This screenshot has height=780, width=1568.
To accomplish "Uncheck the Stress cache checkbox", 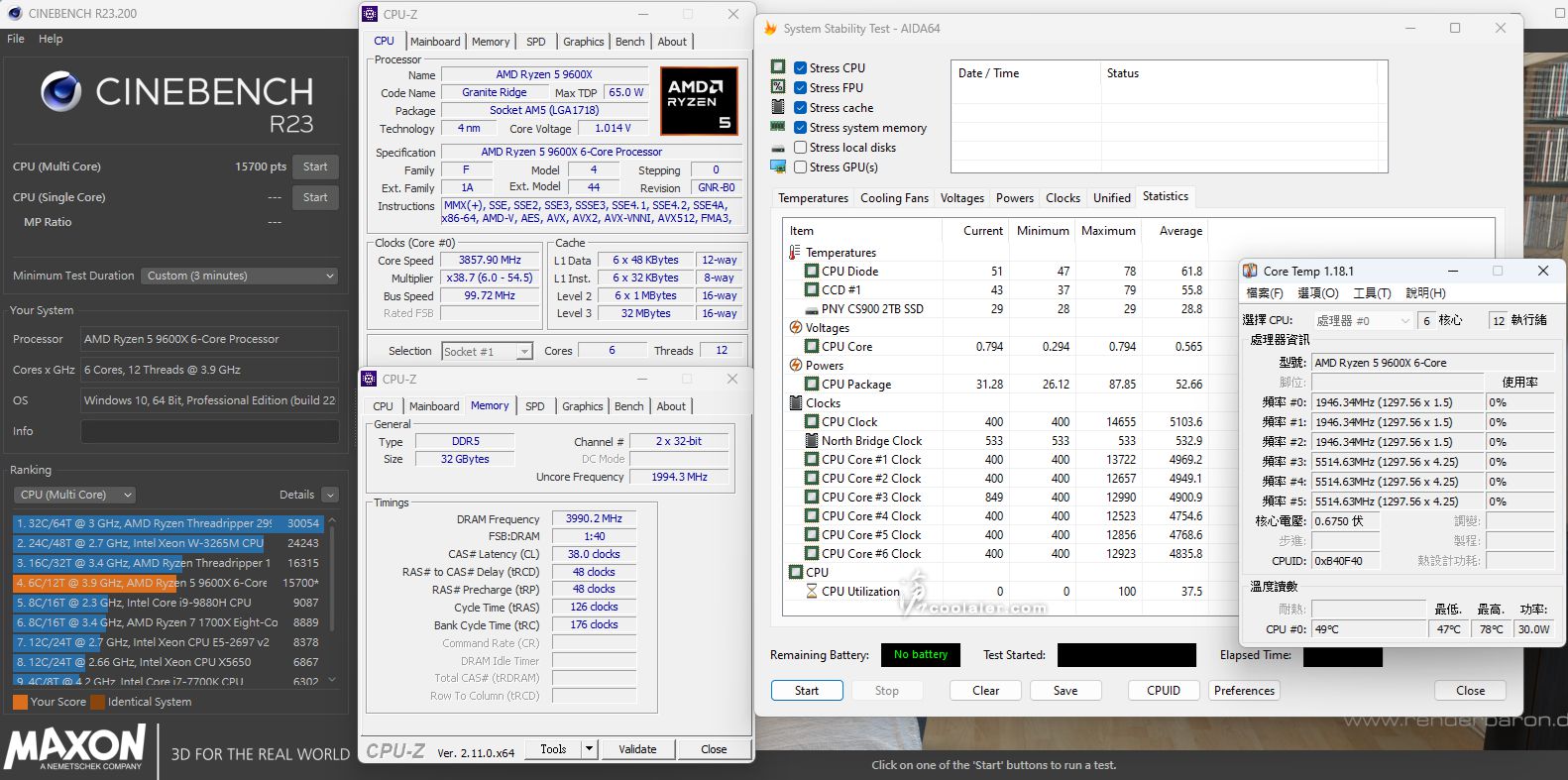I will 800,107.
